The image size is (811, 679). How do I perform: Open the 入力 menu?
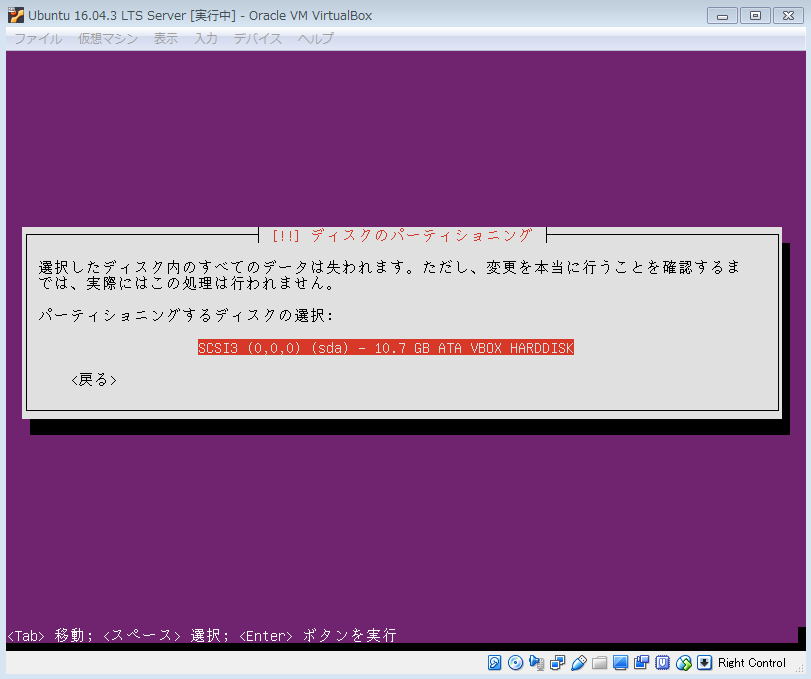pyautogui.click(x=206, y=39)
